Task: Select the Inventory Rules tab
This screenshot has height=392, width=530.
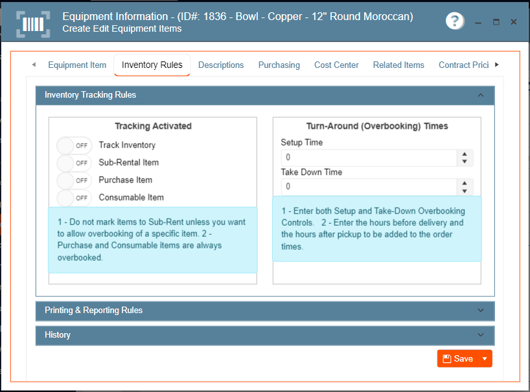Action: [152, 65]
